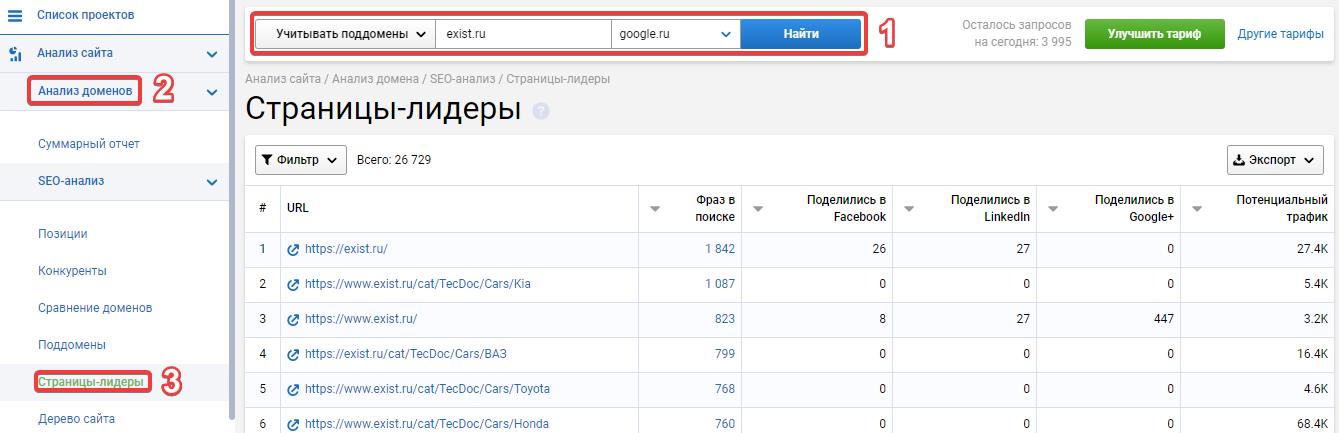Open Суммарный отчет report
Screen dimensions: 1339x433
click(89, 144)
